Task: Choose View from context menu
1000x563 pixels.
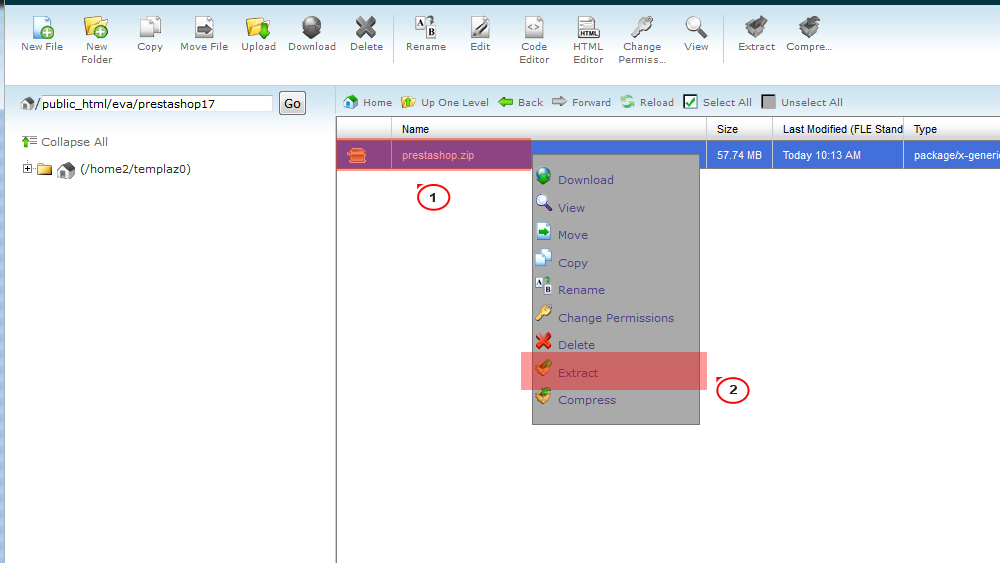Action: [571, 208]
